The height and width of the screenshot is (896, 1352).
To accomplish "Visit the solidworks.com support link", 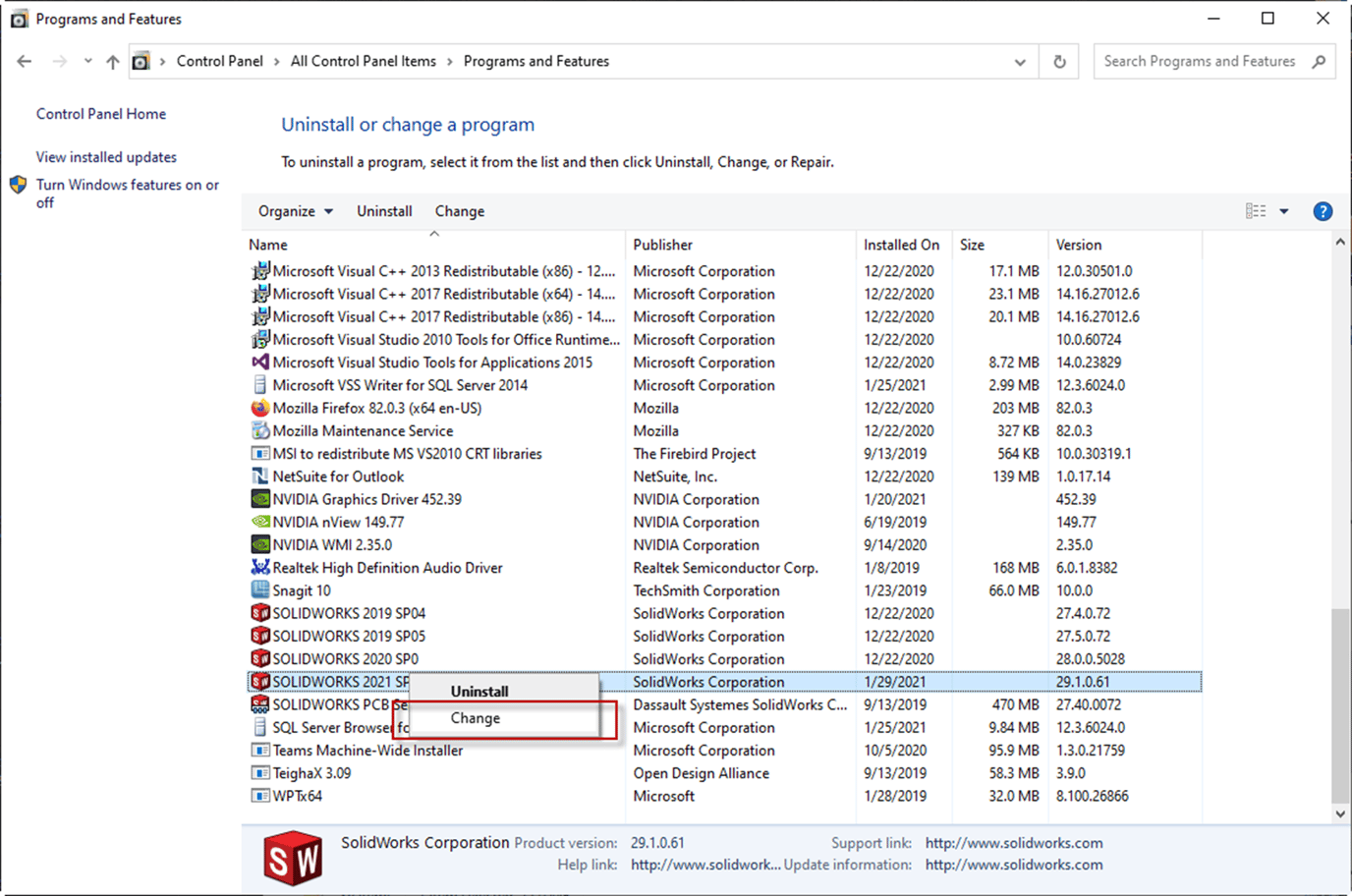I will coord(1014,842).
